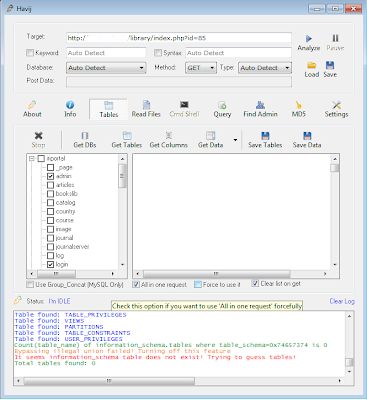Collapse the root database tree node
The width and height of the screenshot is (367, 400).
point(32,159)
